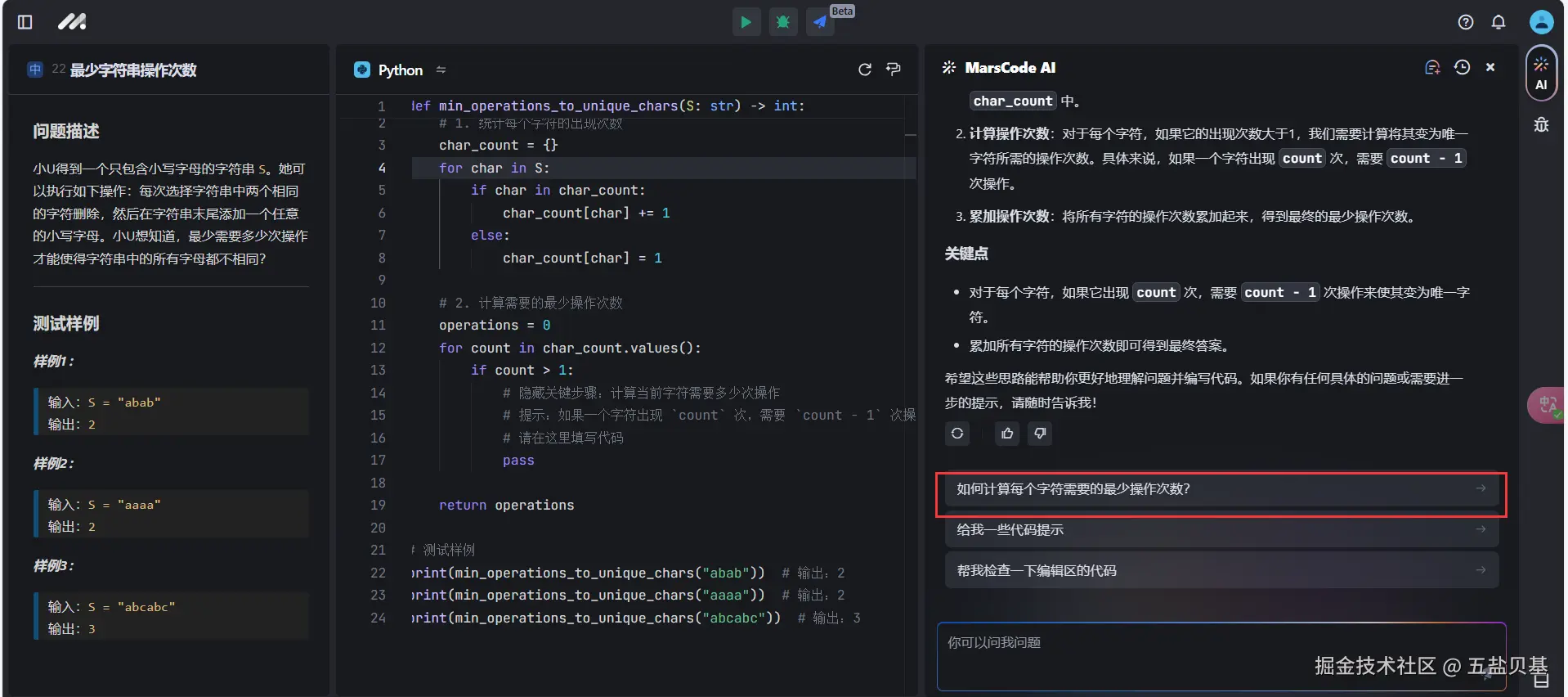Select suggestion 给我一些代码提示

coord(1221,530)
